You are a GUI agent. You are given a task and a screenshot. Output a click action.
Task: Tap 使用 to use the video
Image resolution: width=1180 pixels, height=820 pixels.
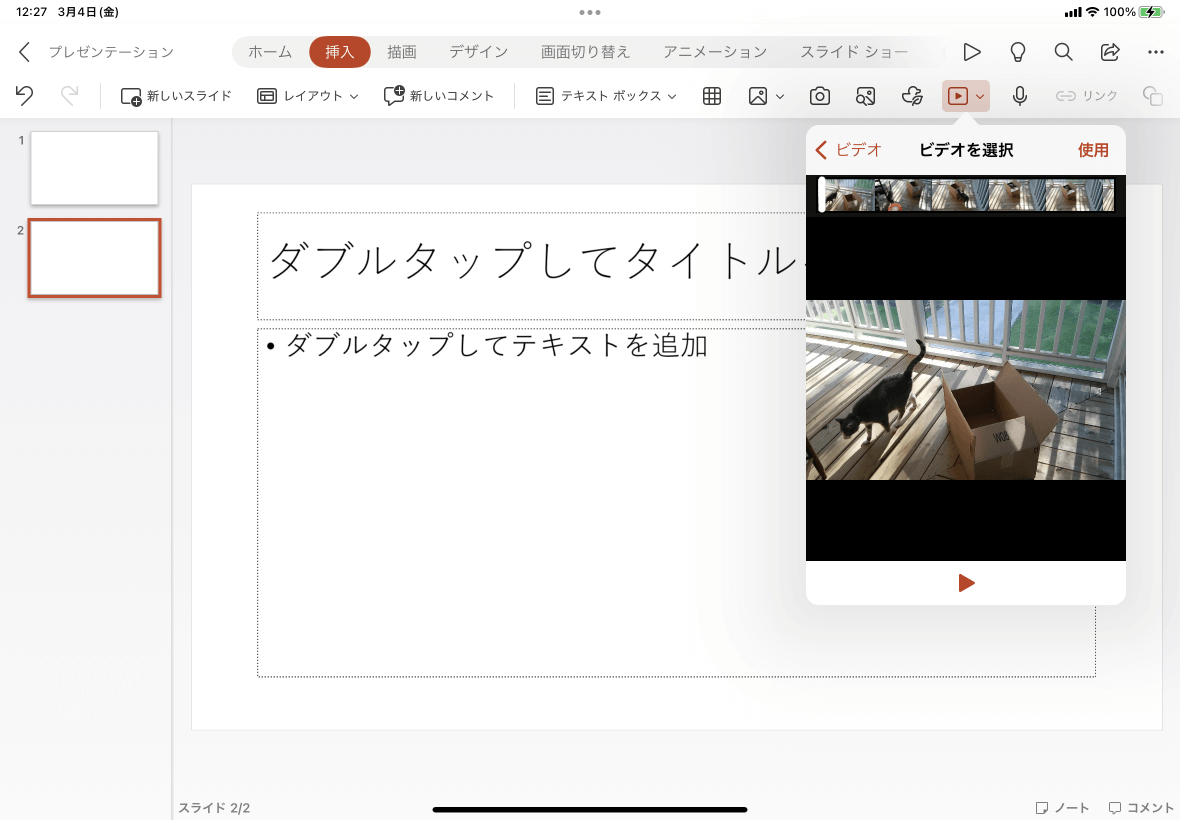(1093, 150)
